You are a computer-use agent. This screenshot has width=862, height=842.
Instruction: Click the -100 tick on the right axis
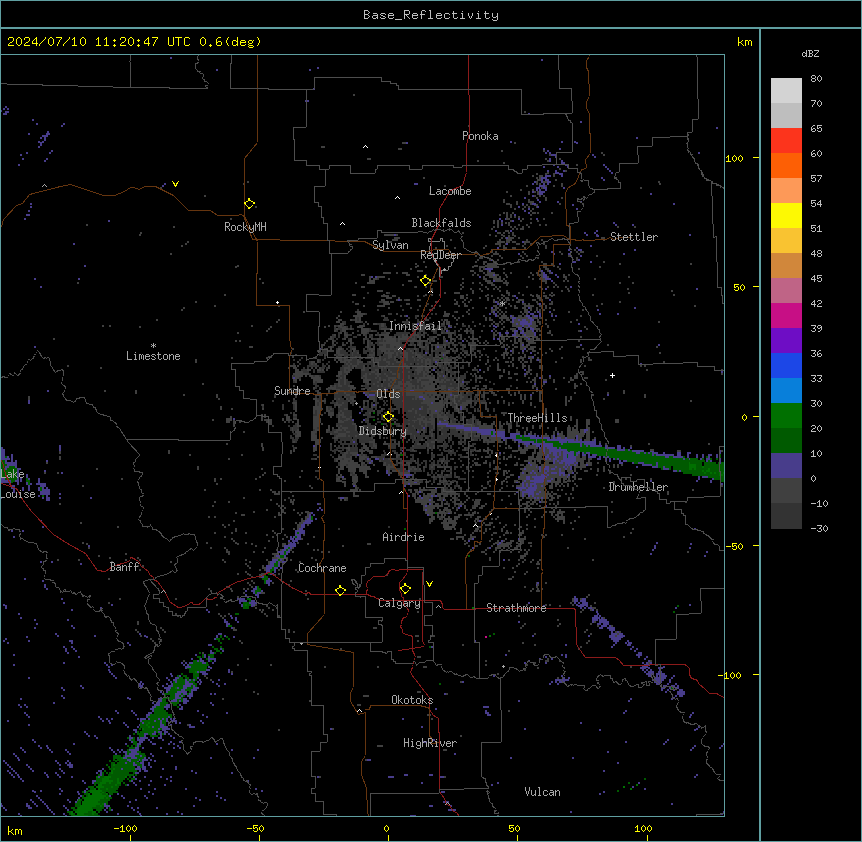pos(731,675)
